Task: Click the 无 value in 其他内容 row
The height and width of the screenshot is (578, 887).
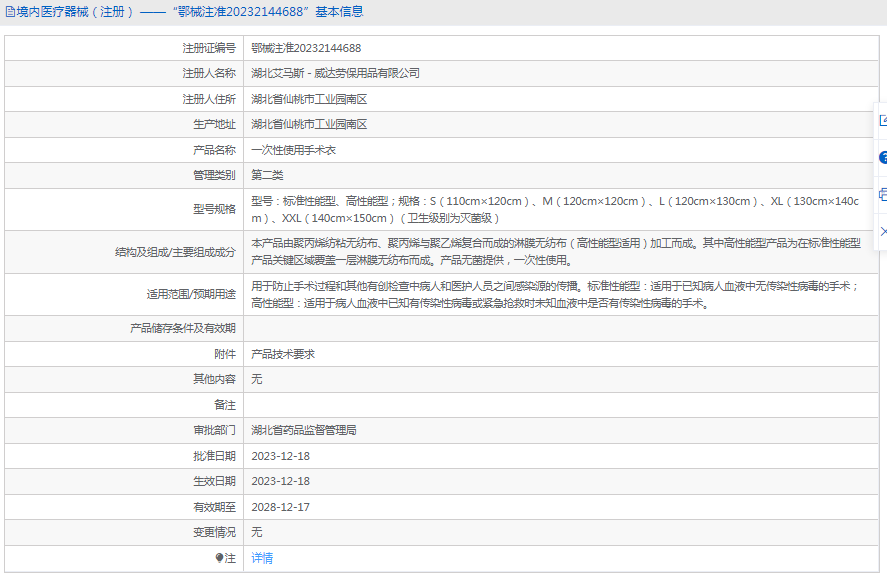Action: pos(257,379)
